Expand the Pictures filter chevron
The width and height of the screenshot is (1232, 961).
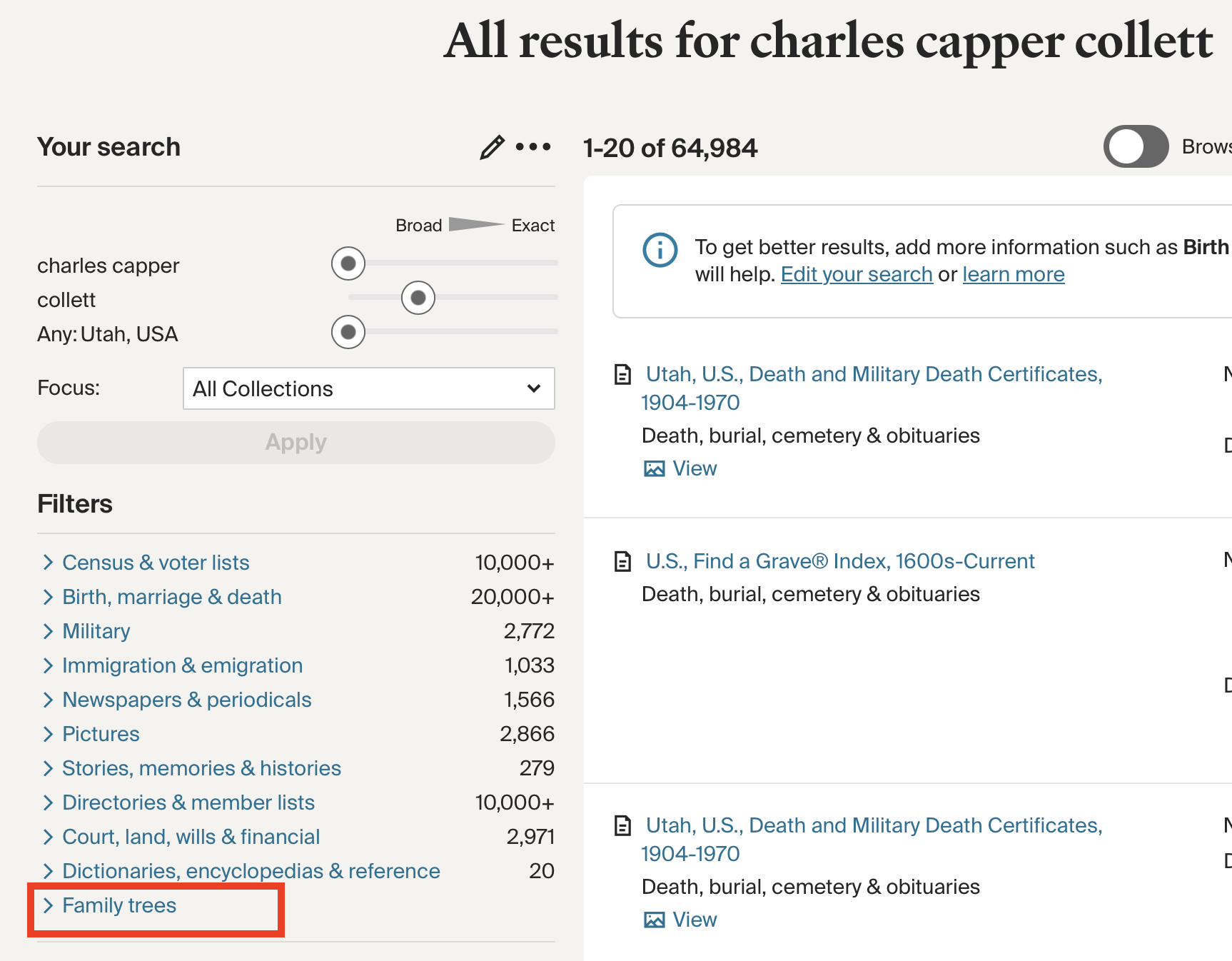(48, 734)
